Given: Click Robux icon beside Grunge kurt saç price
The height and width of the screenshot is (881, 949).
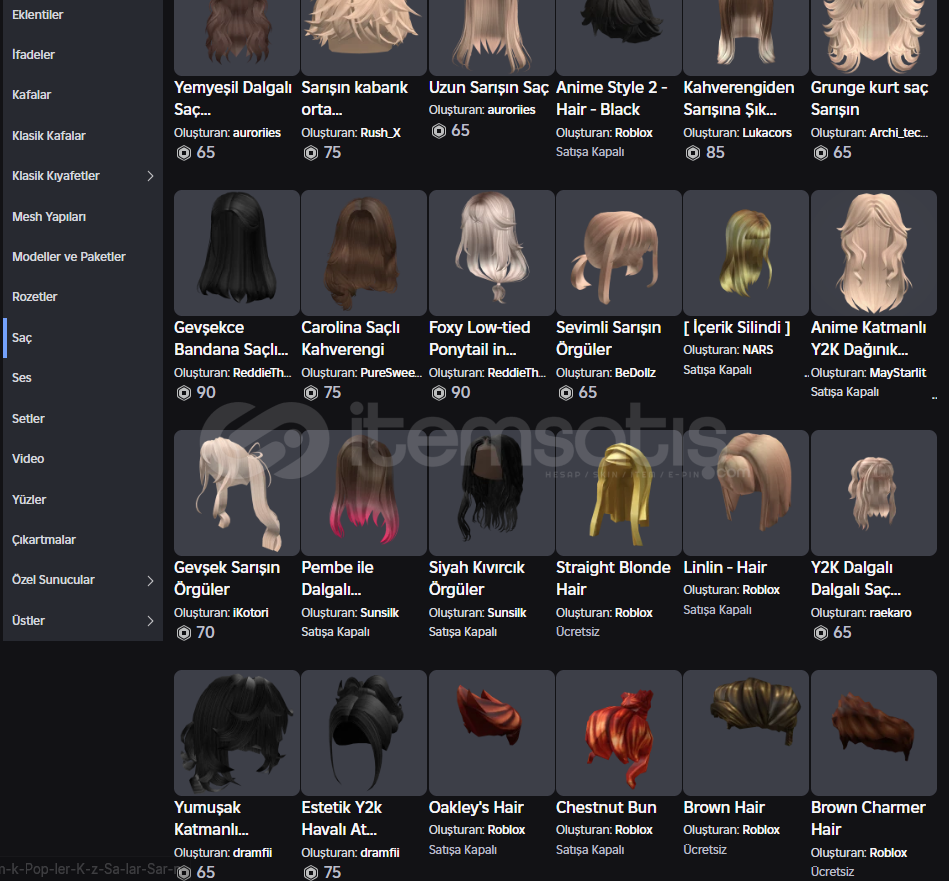Looking at the screenshot, I should pyautogui.click(x=820, y=153).
